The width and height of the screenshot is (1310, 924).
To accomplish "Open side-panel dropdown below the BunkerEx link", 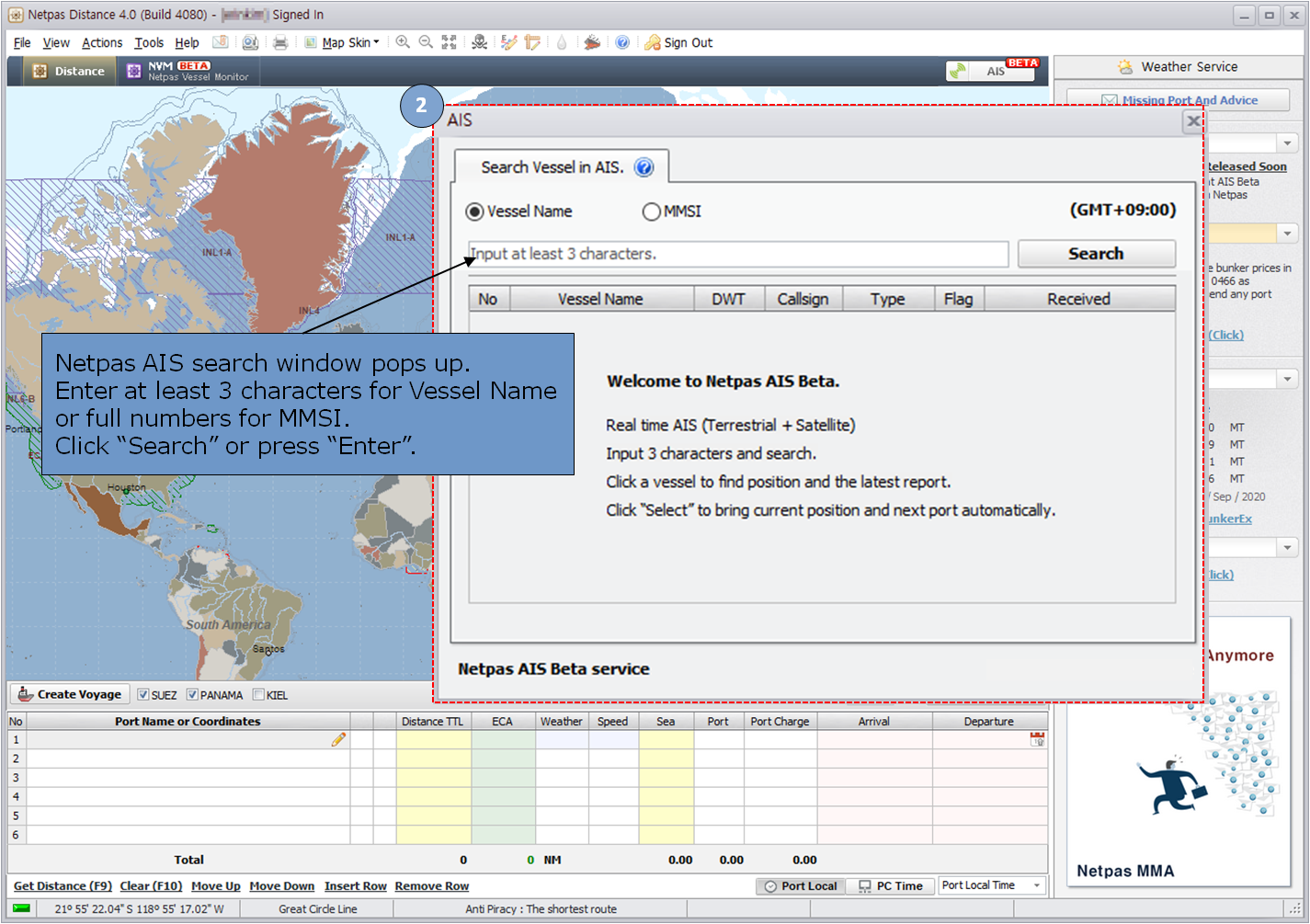I will click(1287, 548).
